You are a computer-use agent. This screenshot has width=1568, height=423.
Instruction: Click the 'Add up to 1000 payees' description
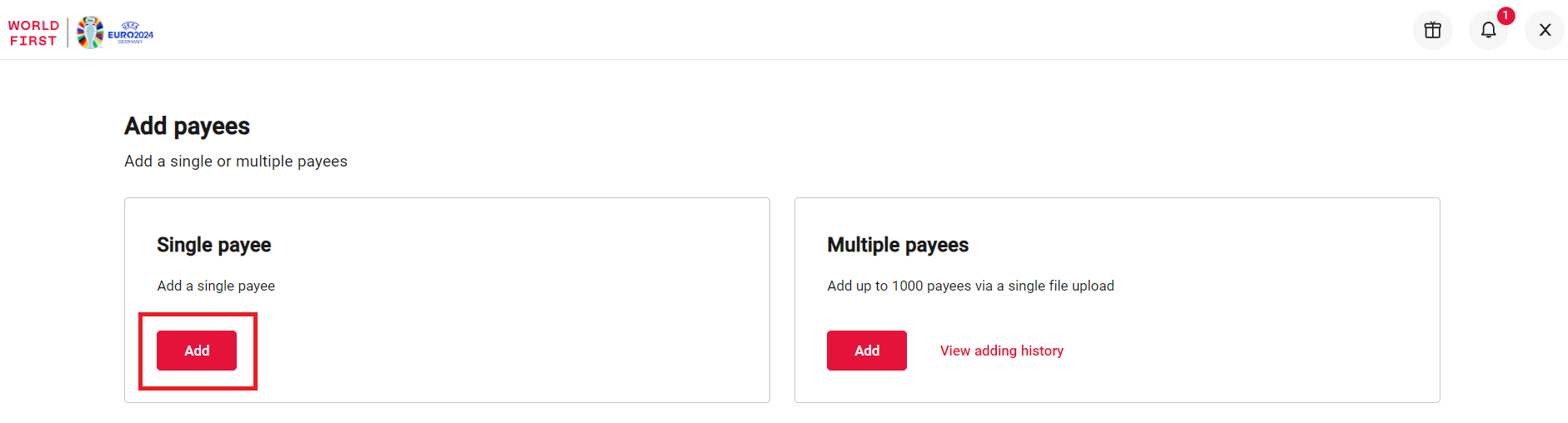pyautogui.click(x=969, y=286)
